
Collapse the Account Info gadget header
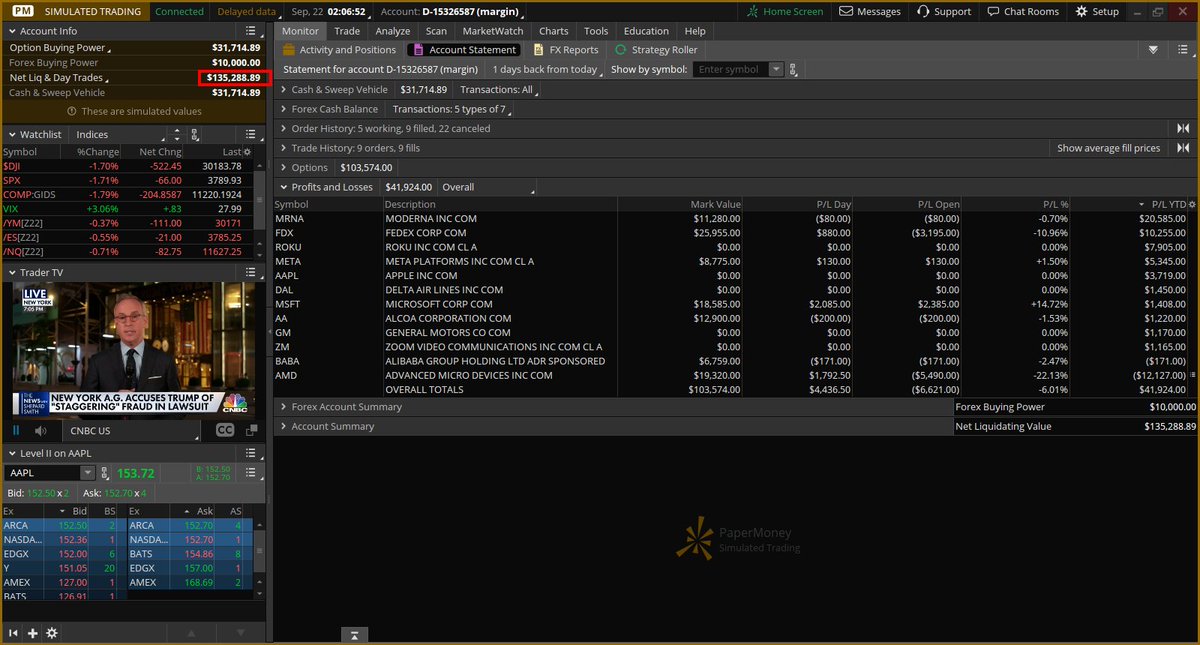(x=13, y=32)
